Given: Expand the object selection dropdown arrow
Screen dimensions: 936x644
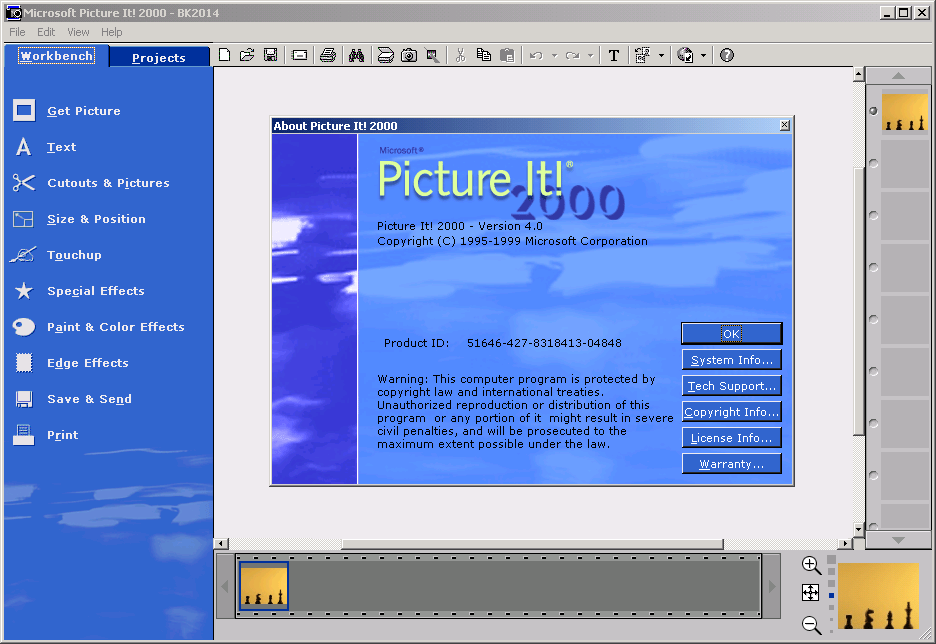Looking at the screenshot, I should 661,56.
